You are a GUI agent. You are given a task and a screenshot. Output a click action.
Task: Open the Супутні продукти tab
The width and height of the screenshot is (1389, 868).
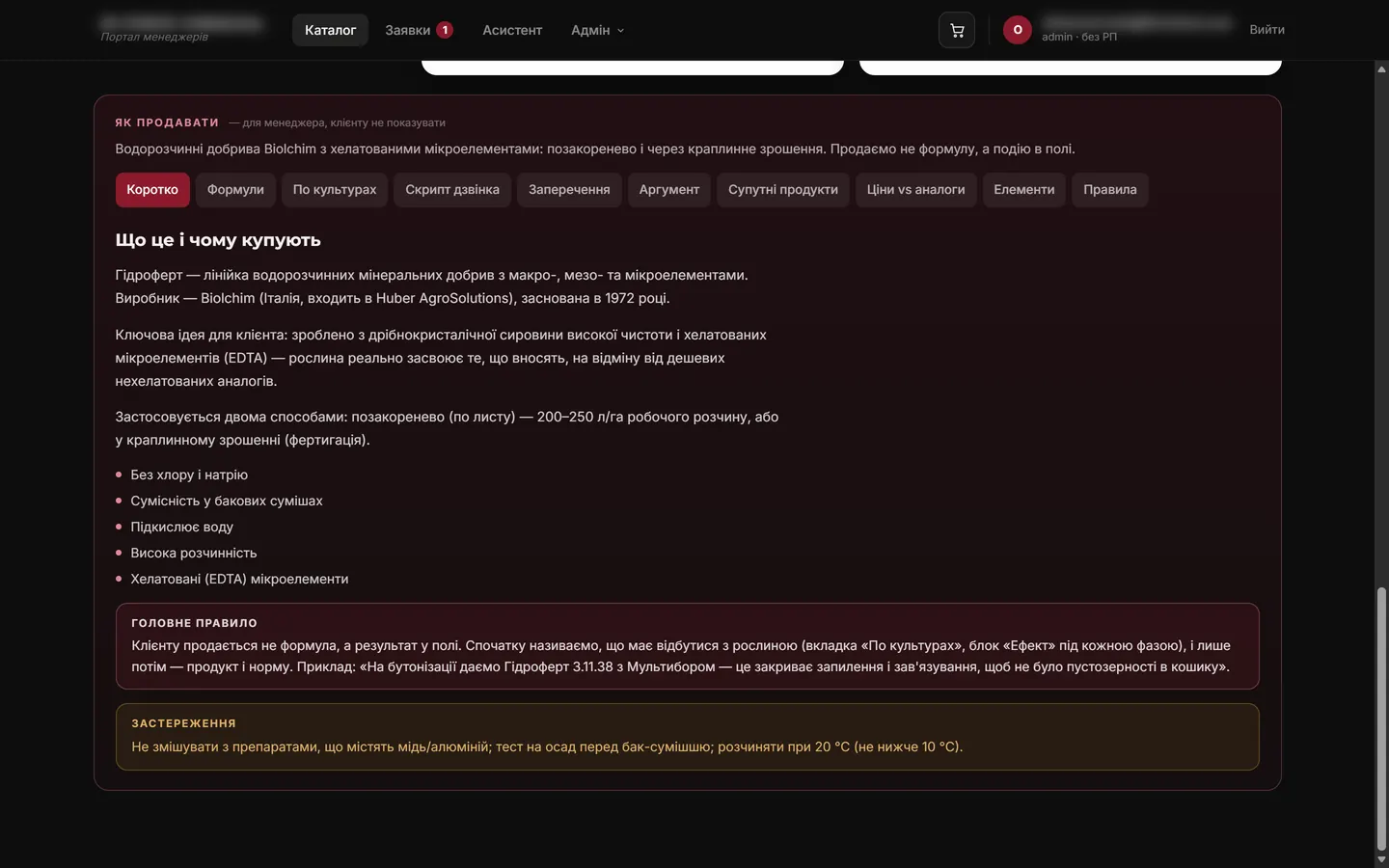point(783,190)
